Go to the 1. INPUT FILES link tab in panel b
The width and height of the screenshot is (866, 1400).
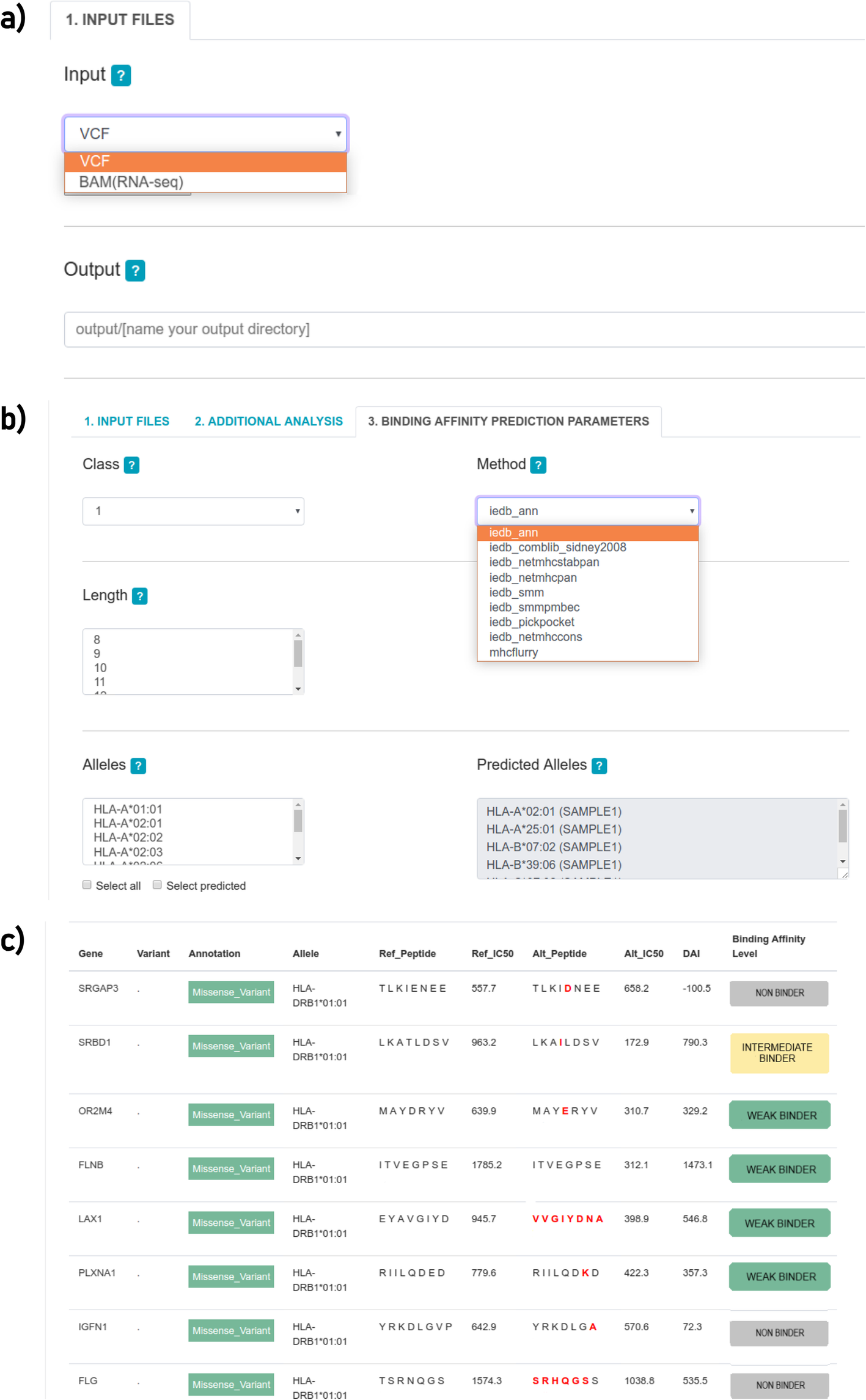pos(127,421)
